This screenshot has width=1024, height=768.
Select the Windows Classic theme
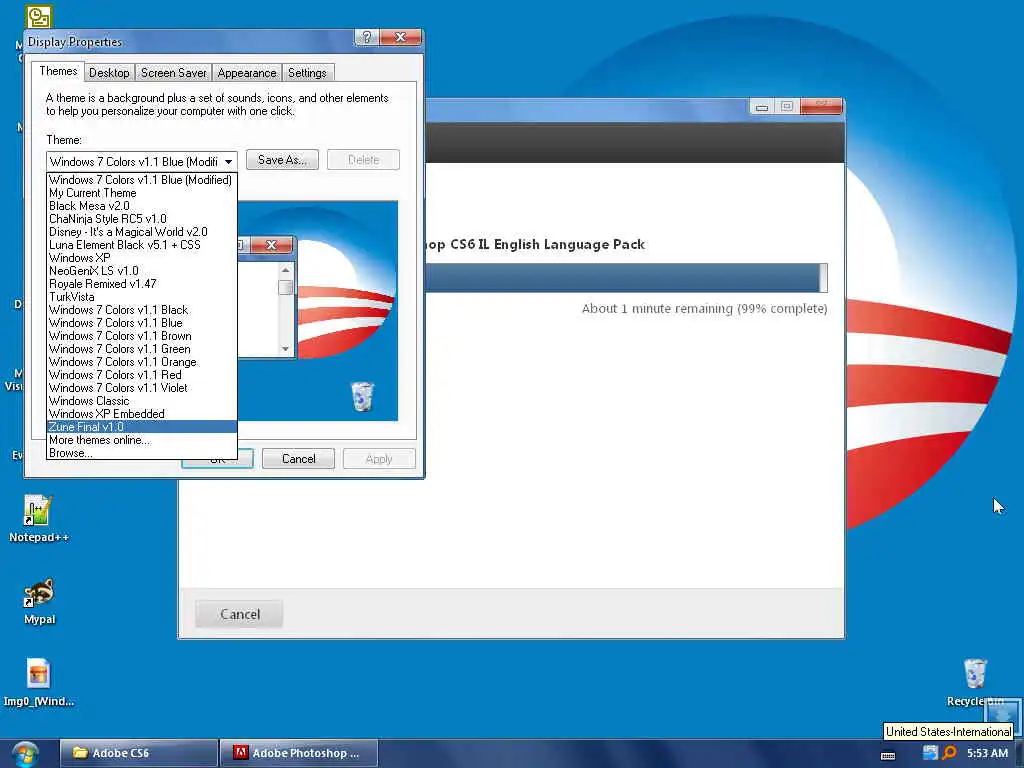point(141,401)
